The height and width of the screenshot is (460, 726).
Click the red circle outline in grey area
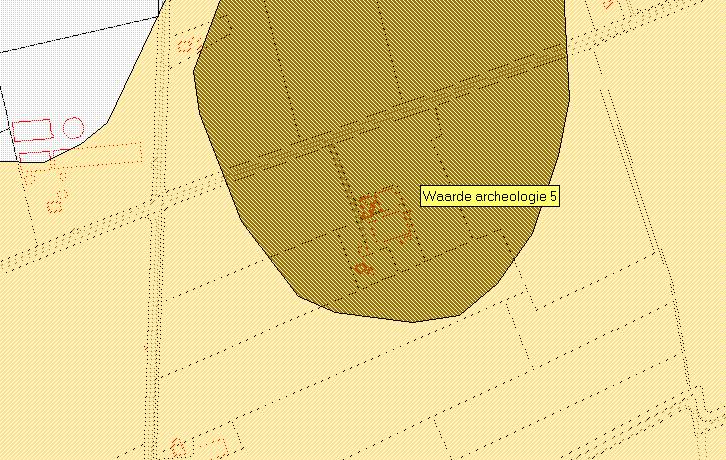click(73, 127)
